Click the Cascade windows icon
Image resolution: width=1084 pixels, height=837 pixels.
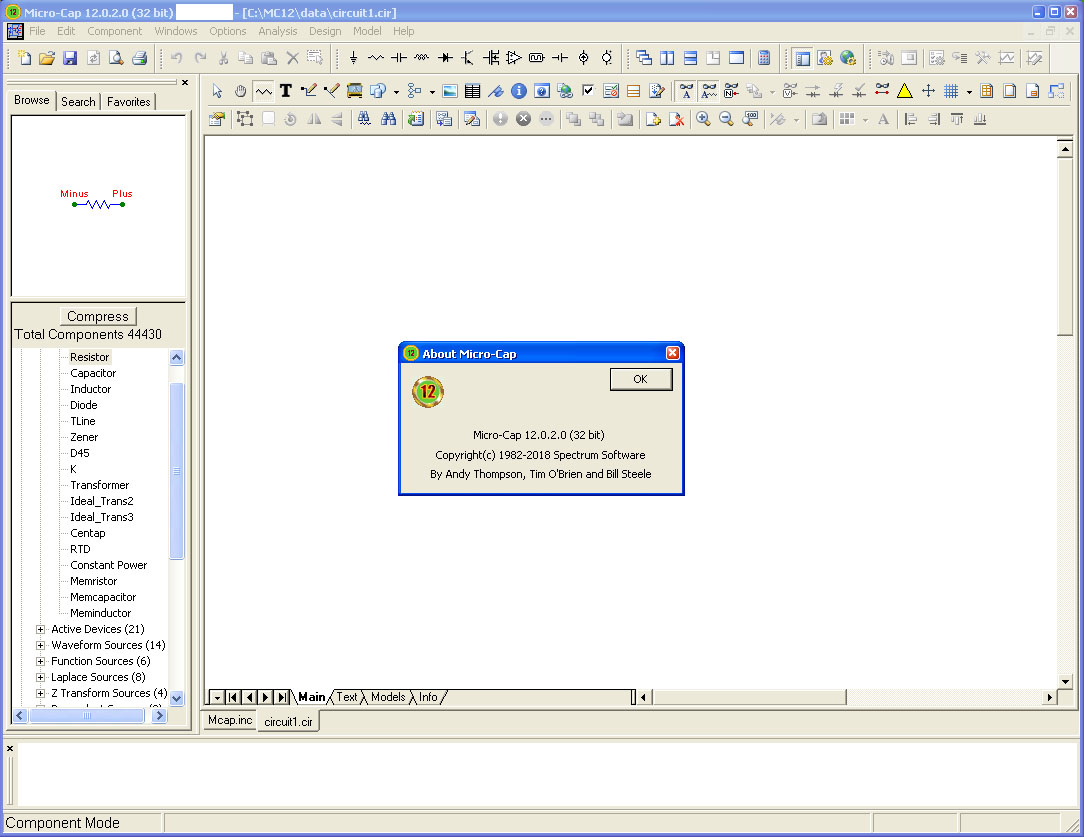644,58
